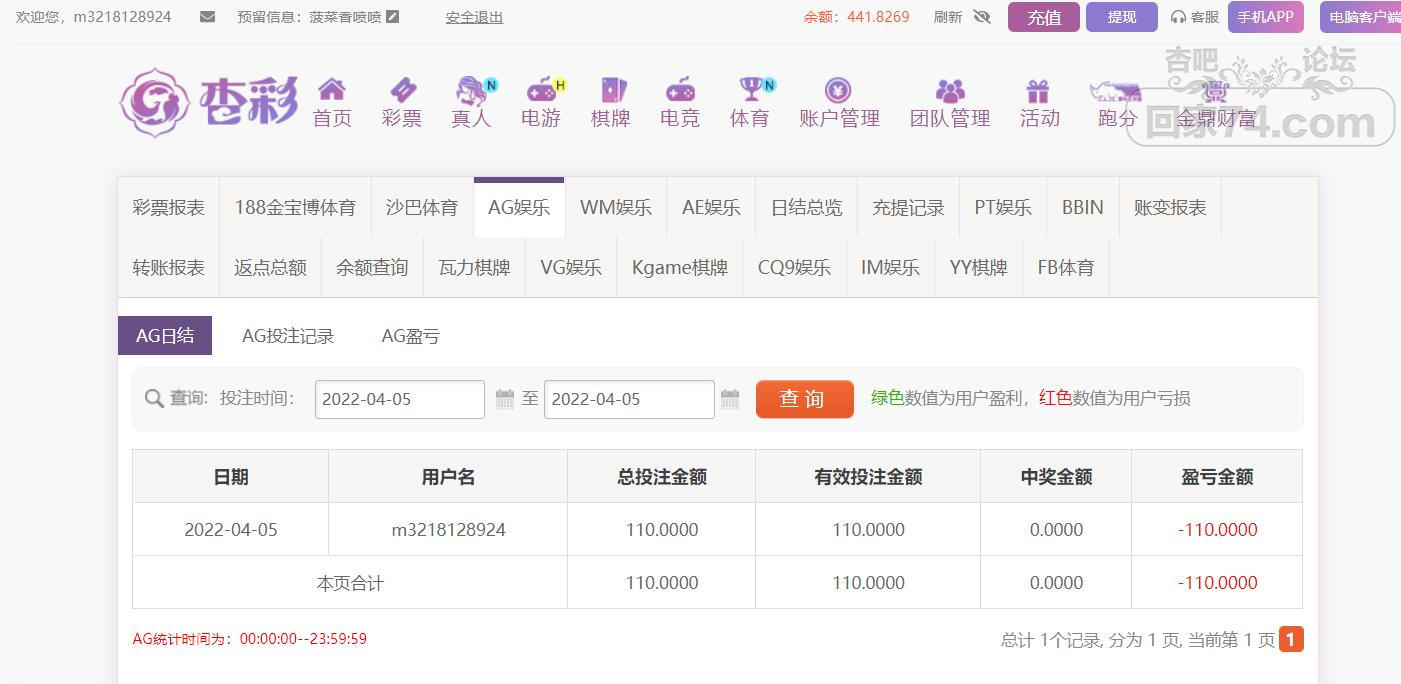Edit the reserved message pencil icon
The width and height of the screenshot is (1401, 684).
393,17
